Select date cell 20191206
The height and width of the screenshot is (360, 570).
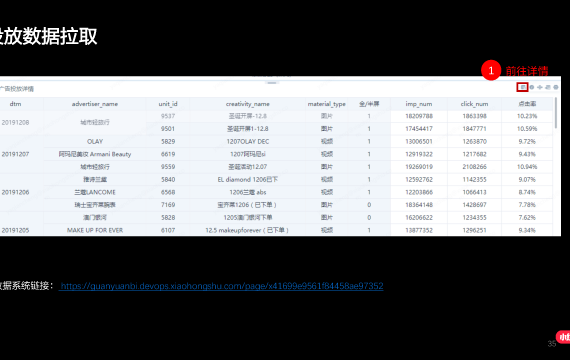[x=15, y=192]
